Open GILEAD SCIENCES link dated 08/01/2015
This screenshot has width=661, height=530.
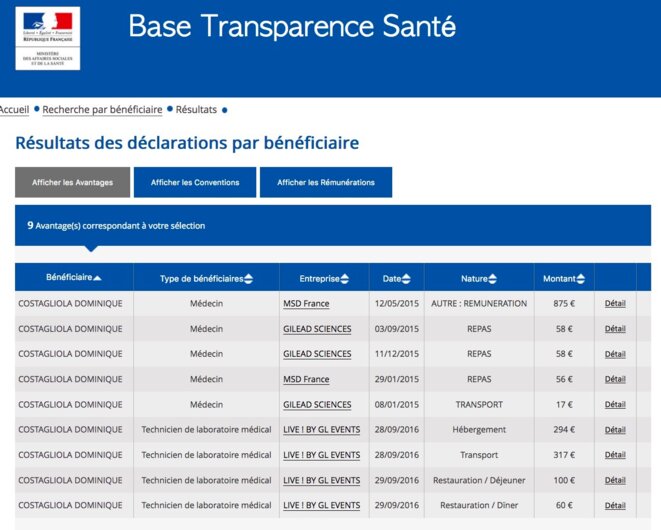tap(317, 404)
